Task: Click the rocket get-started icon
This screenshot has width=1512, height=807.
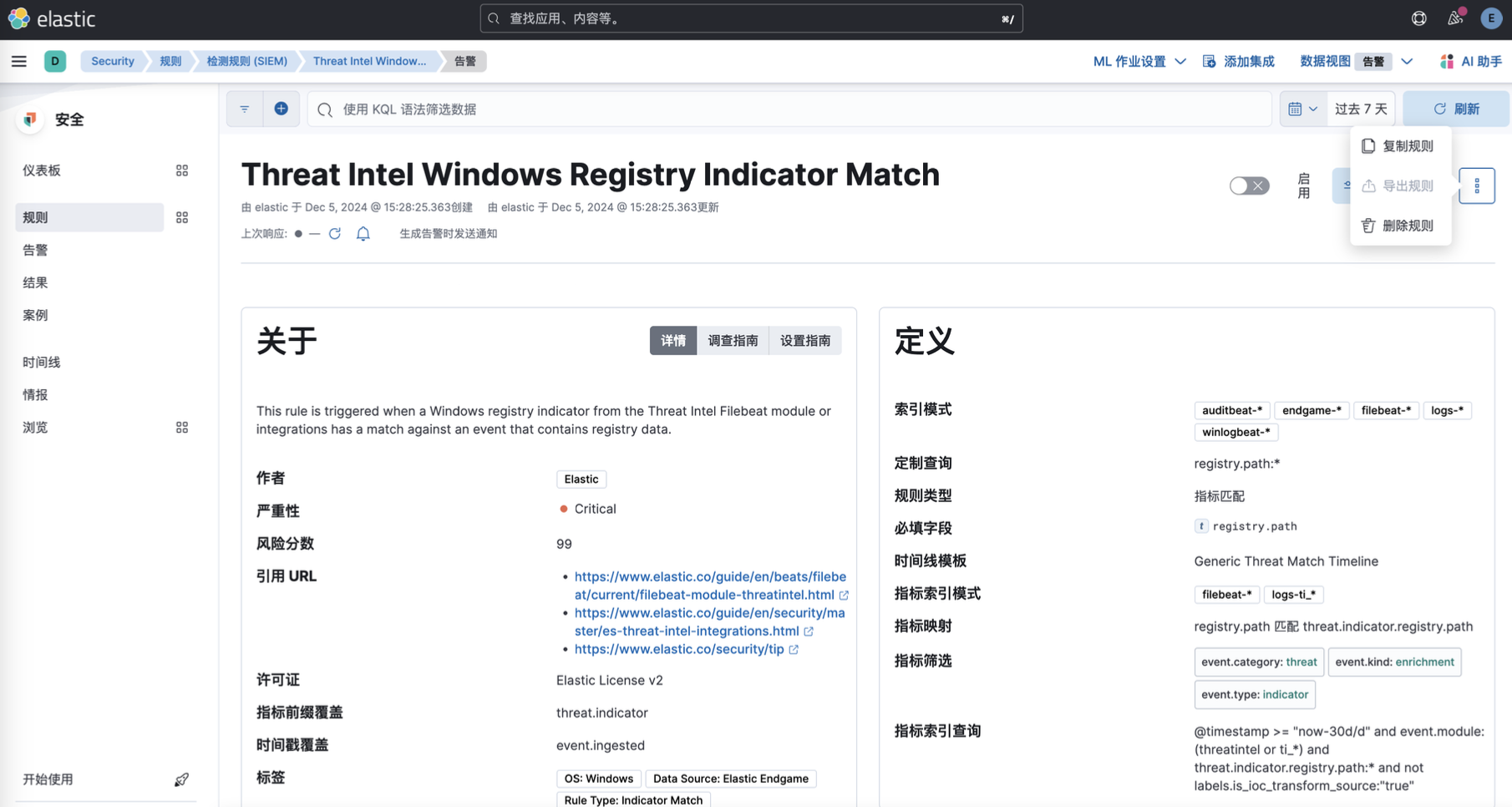Action: coord(181,779)
